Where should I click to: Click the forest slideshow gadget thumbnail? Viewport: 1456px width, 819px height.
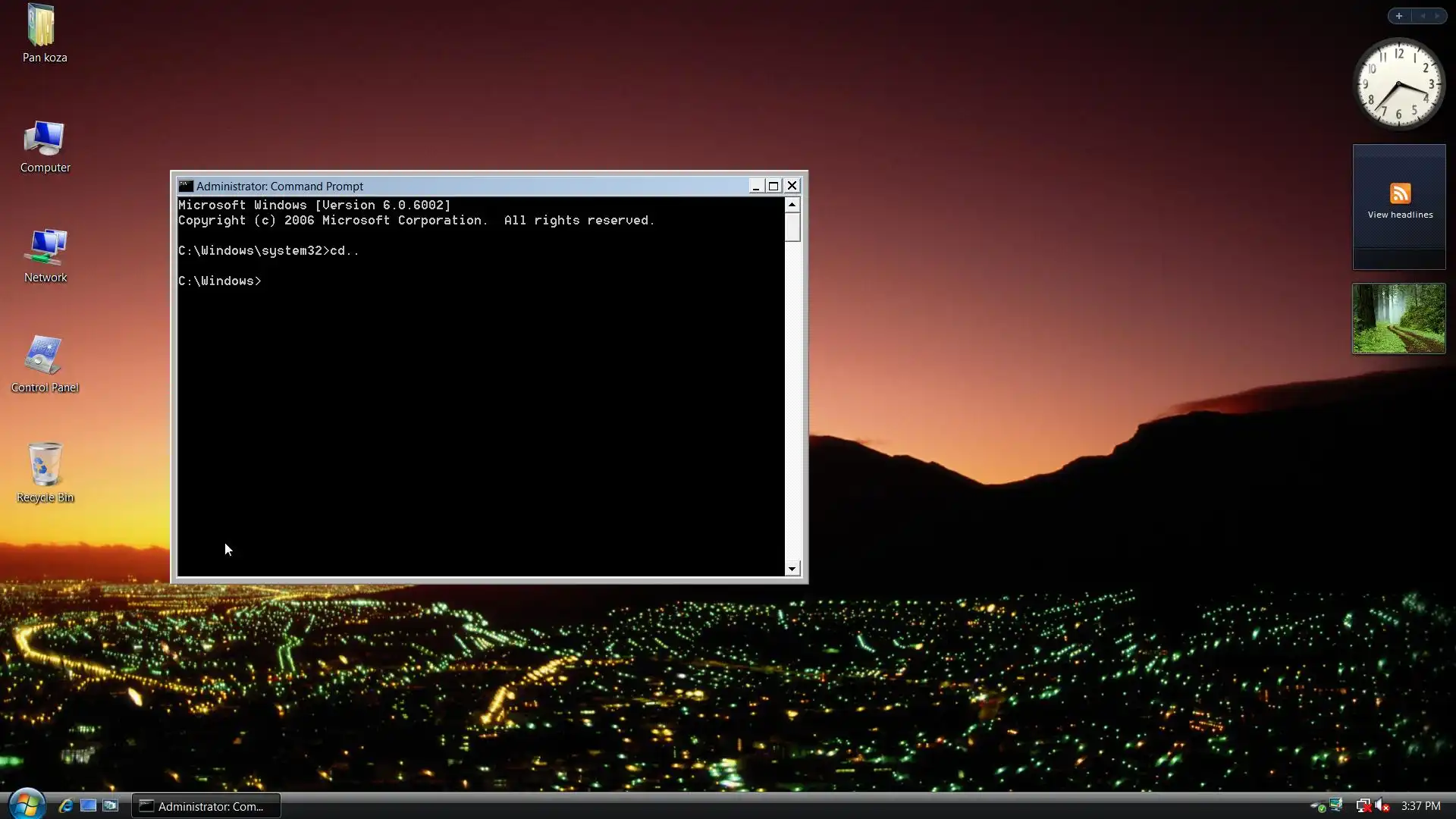pos(1398,318)
